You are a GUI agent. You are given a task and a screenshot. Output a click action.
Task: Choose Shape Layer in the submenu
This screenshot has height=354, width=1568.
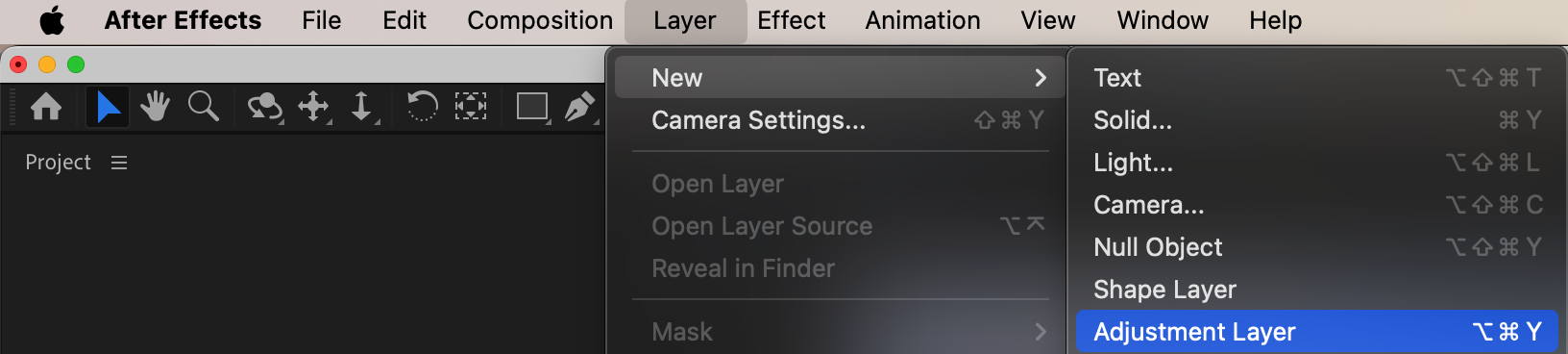1316,290
